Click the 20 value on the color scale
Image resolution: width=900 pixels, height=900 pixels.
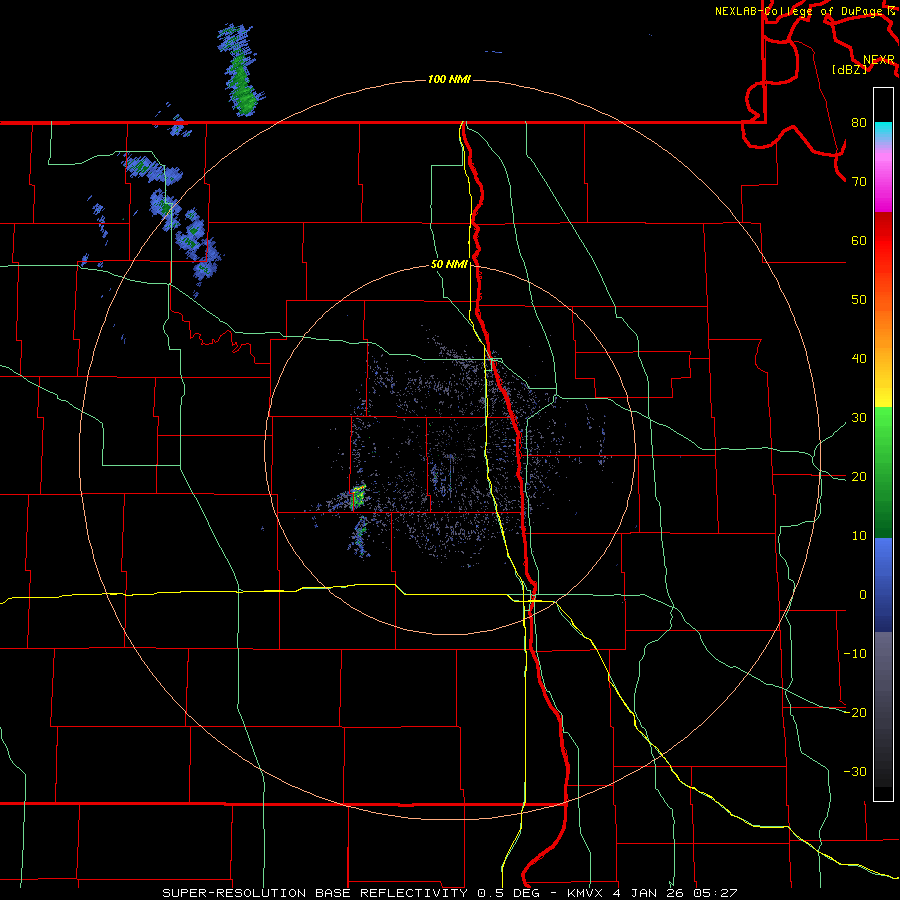coord(859,477)
